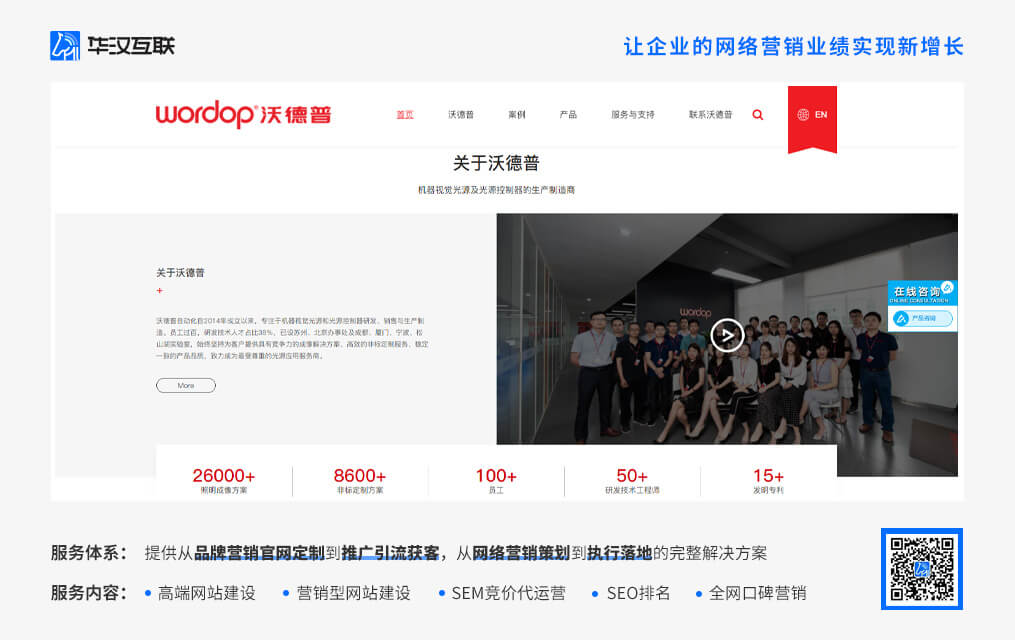Open the 在线咨询 online consultation widget

click(922, 292)
